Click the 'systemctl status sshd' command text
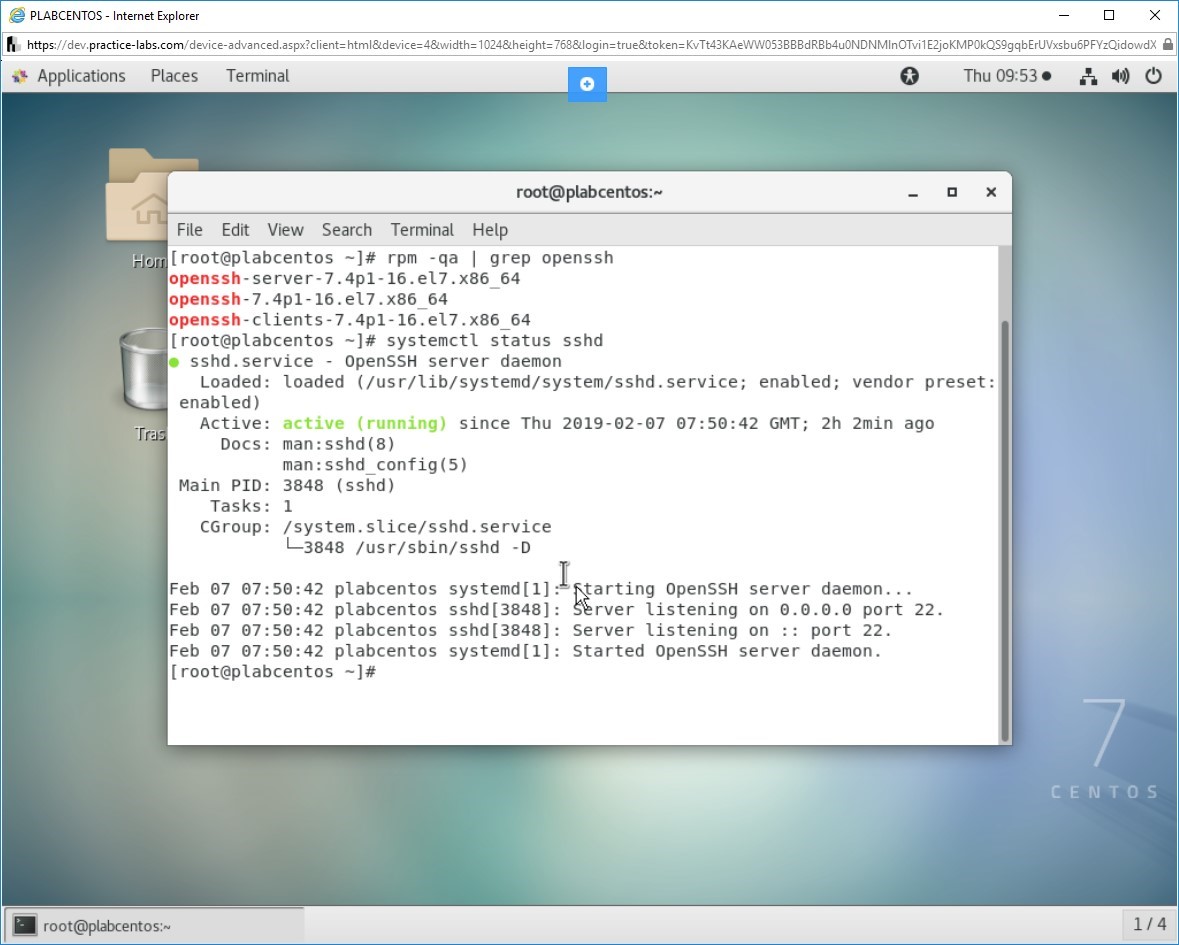 pos(495,341)
